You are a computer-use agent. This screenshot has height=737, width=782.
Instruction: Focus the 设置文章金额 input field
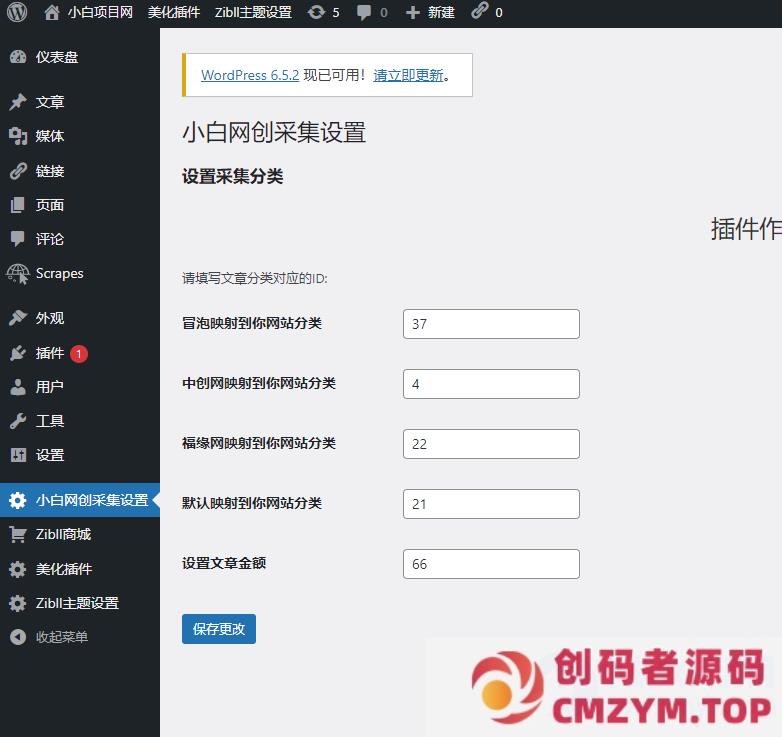[x=491, y=564]
